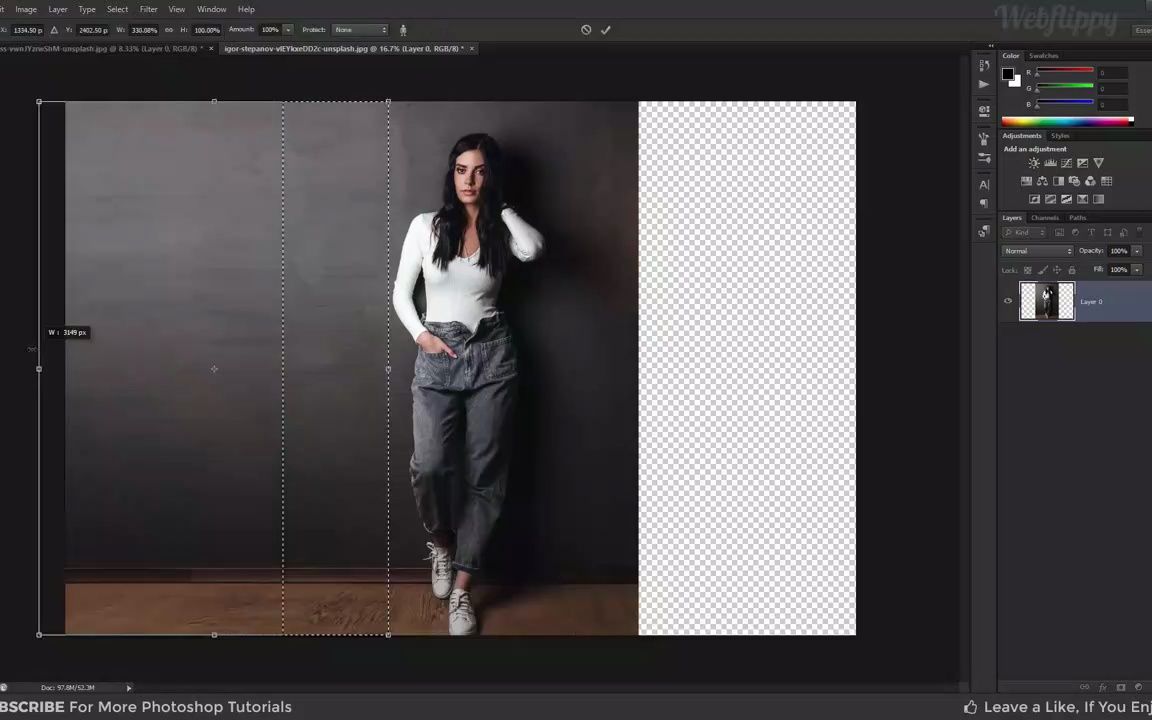
Task: Close the igor-stepanov document tab
Action: pyautogui.click(x=472, y=48)
